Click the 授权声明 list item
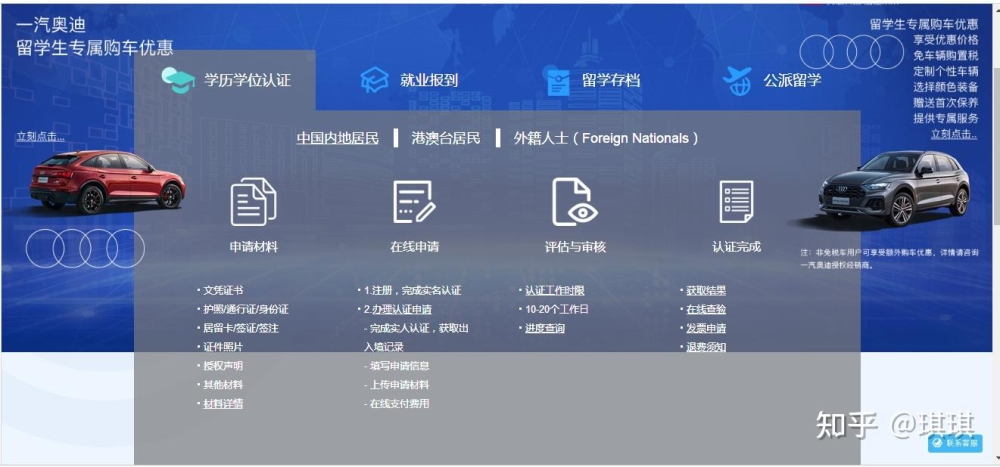Viewport: 1000px width, 467px height. tap(223, 366)
